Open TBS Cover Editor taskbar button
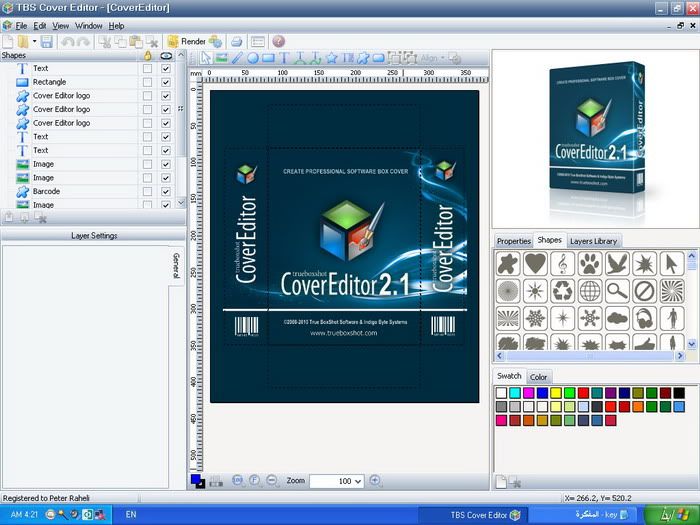The width and height of the screenshot is (700, 525). click(x=474, y=515)
